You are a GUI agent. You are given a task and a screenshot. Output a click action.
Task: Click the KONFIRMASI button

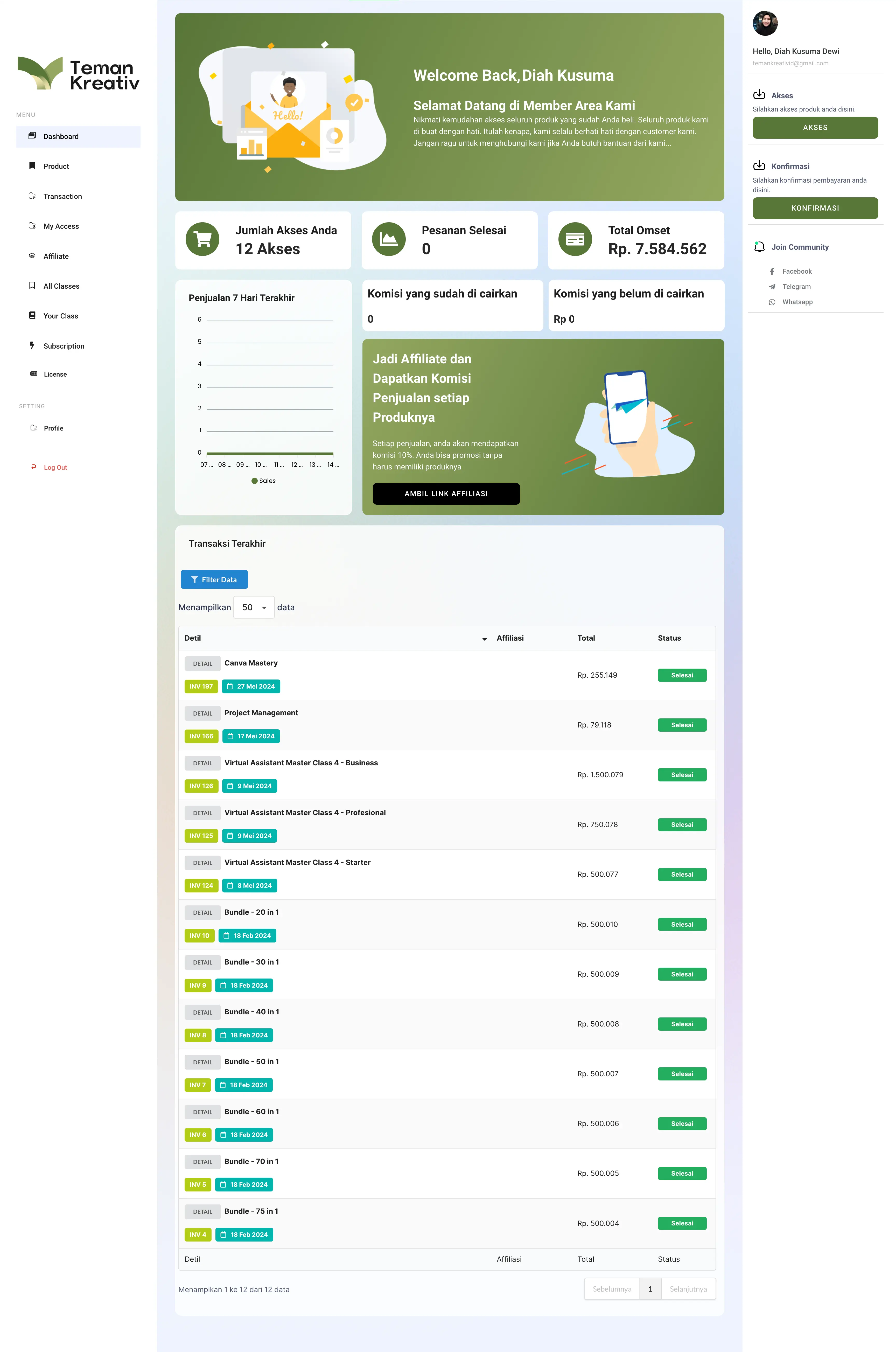click(x=815, y=208)
